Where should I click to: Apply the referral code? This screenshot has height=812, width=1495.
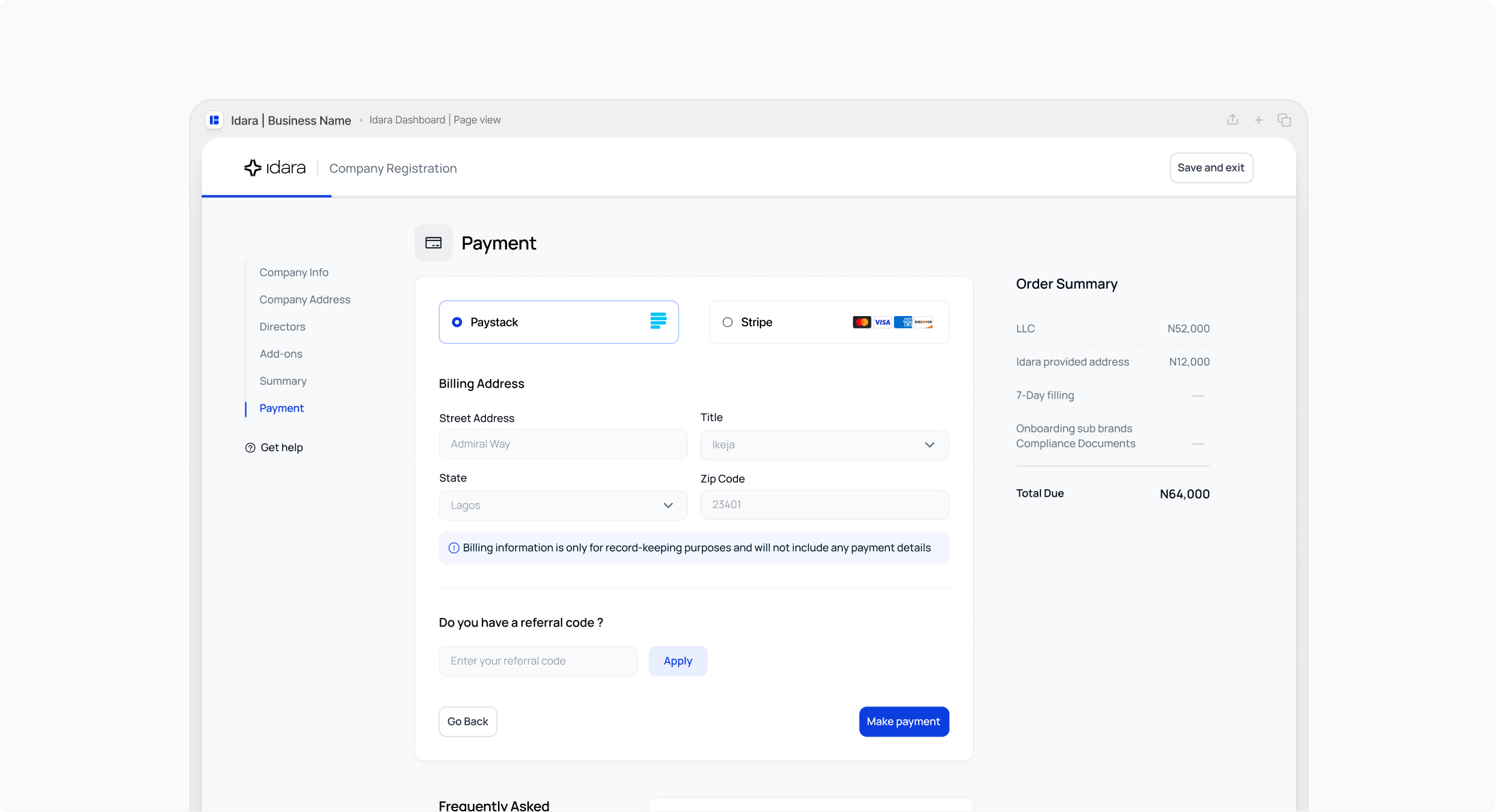pyautogui.click(x=678, y=661)
